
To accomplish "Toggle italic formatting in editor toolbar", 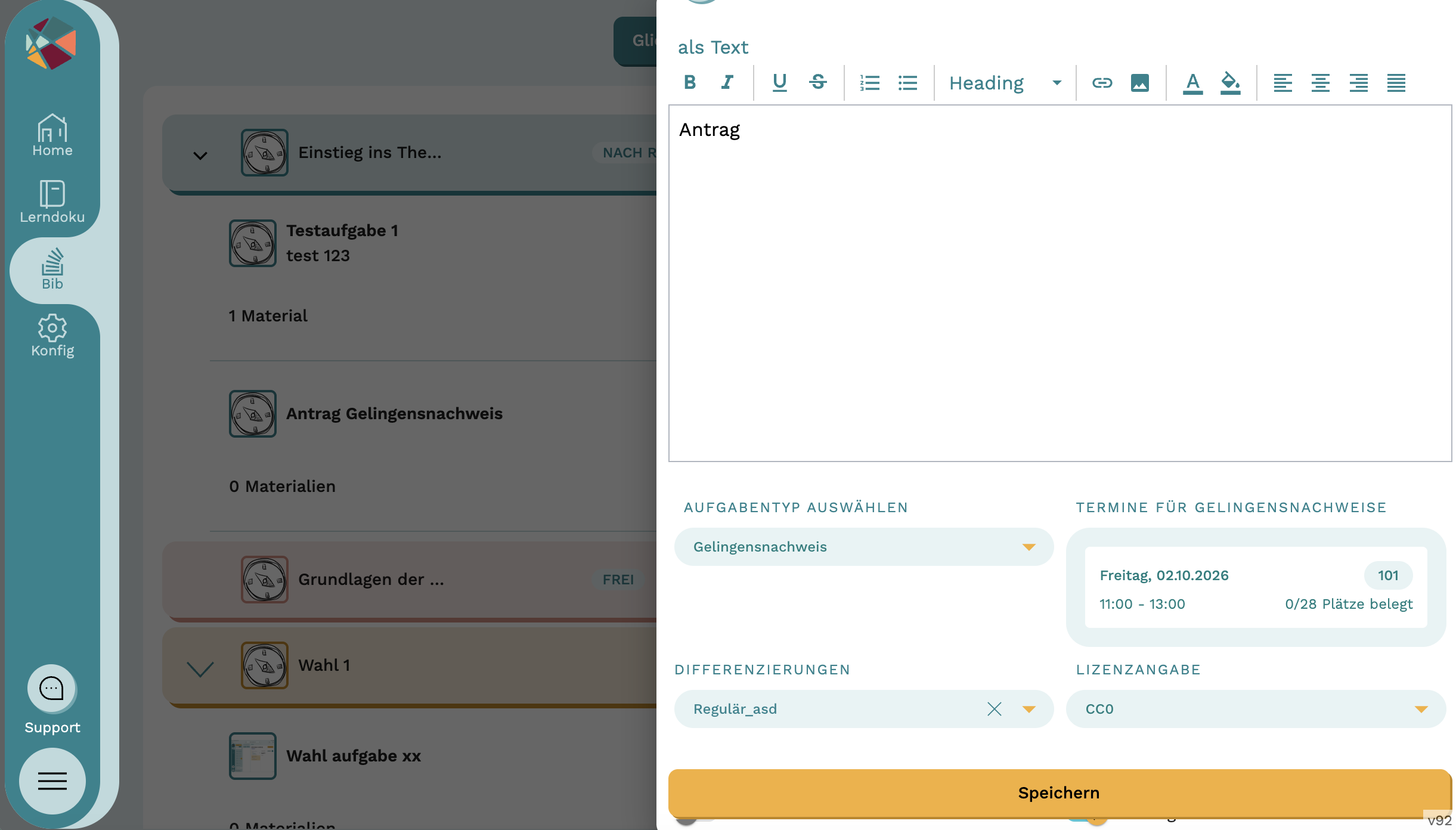I will pyautogui.click(x=727, y=82).
